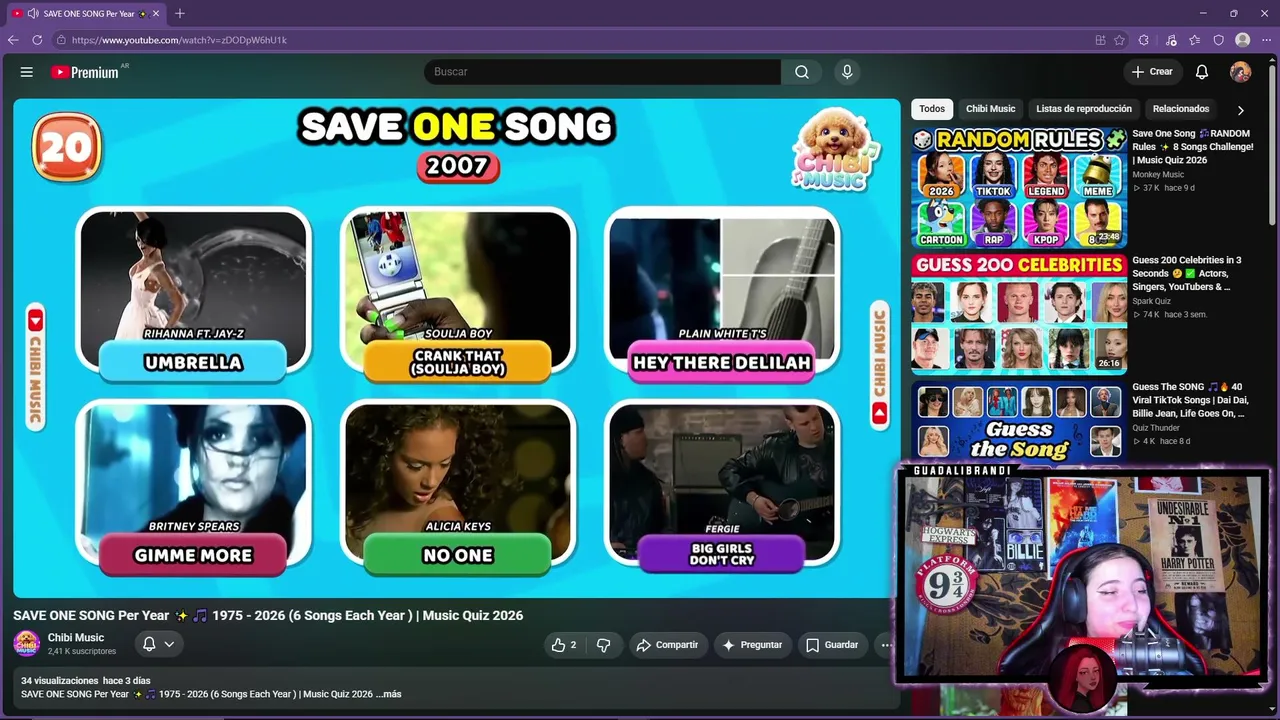Reload the page
This screenshot has height=720, width=1280.
coord(37,40)
